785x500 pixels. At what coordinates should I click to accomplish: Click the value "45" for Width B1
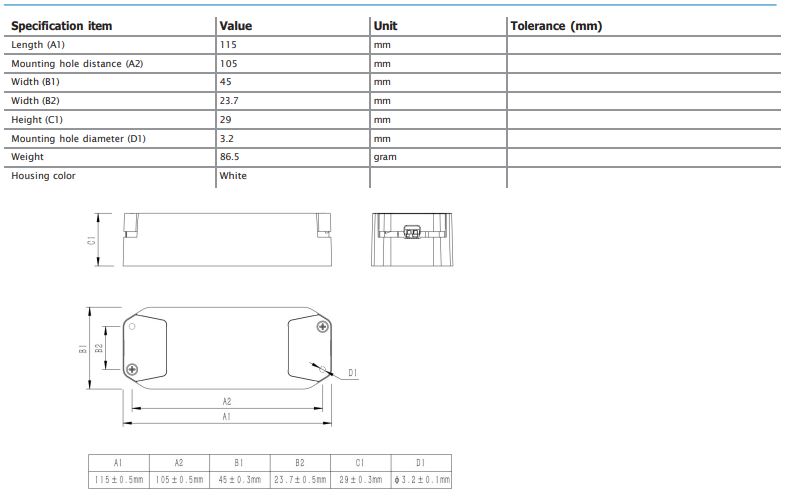[226, 82]
